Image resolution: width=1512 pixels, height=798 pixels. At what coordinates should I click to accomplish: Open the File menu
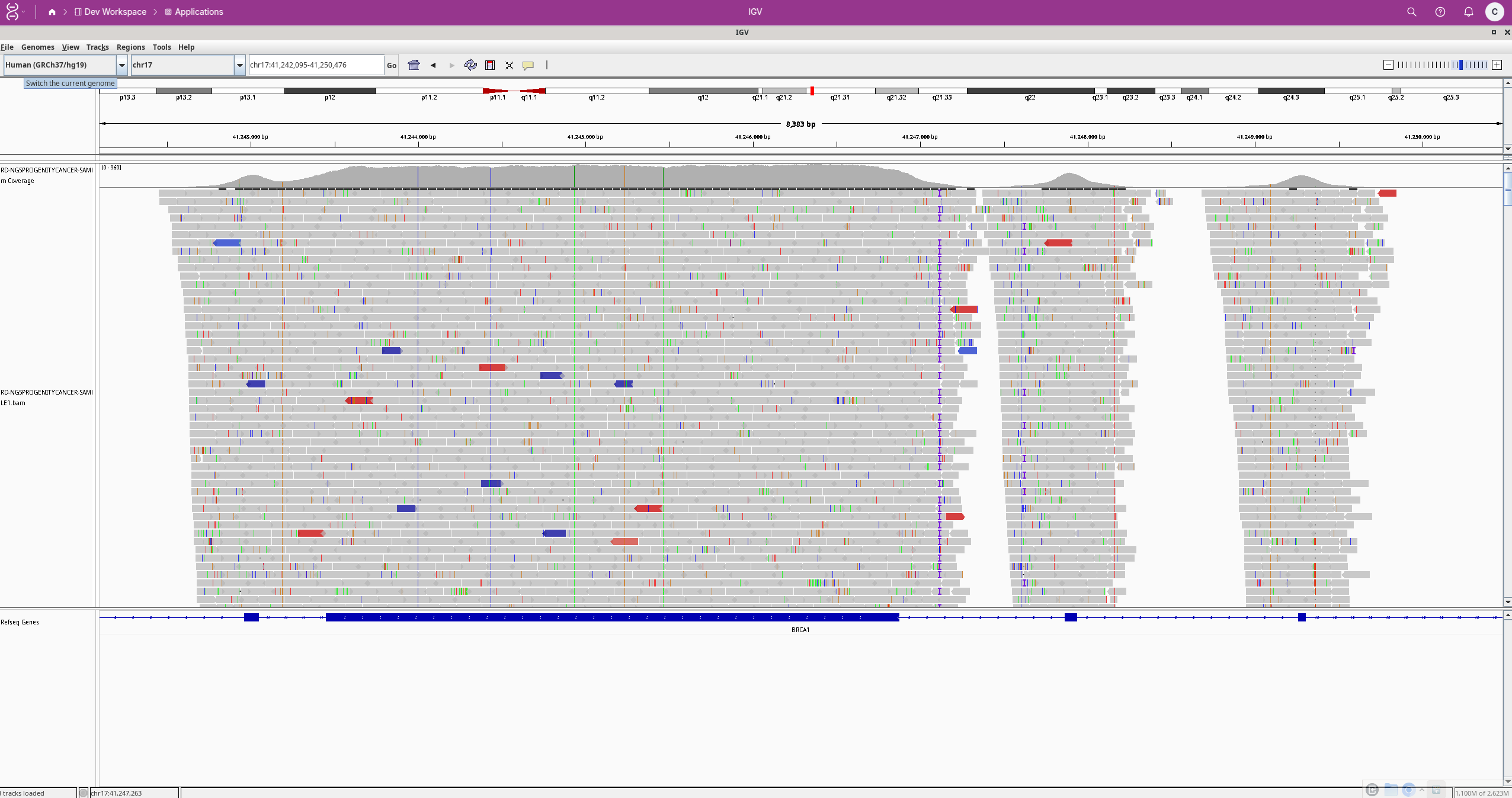click(7, 47)
